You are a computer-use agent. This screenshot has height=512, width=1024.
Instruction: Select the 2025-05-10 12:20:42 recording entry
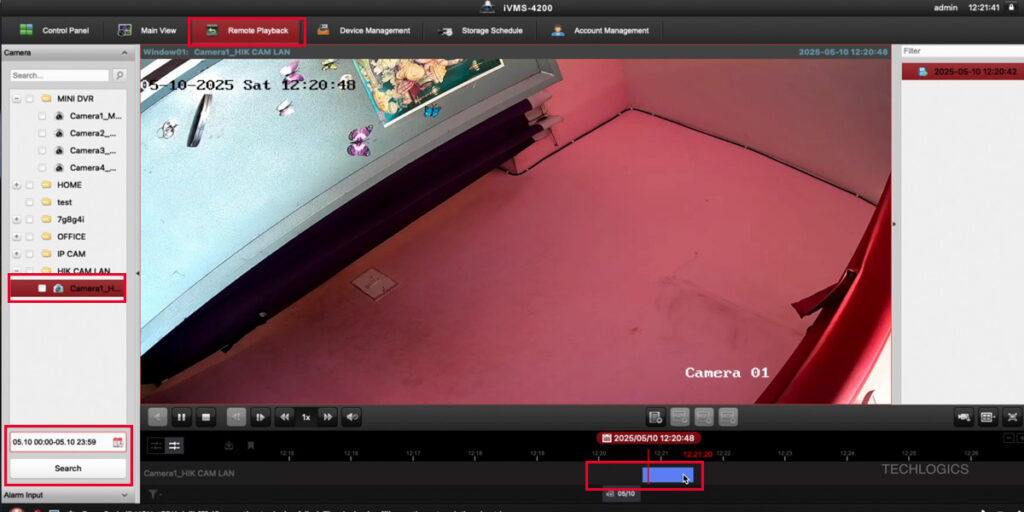961,72
